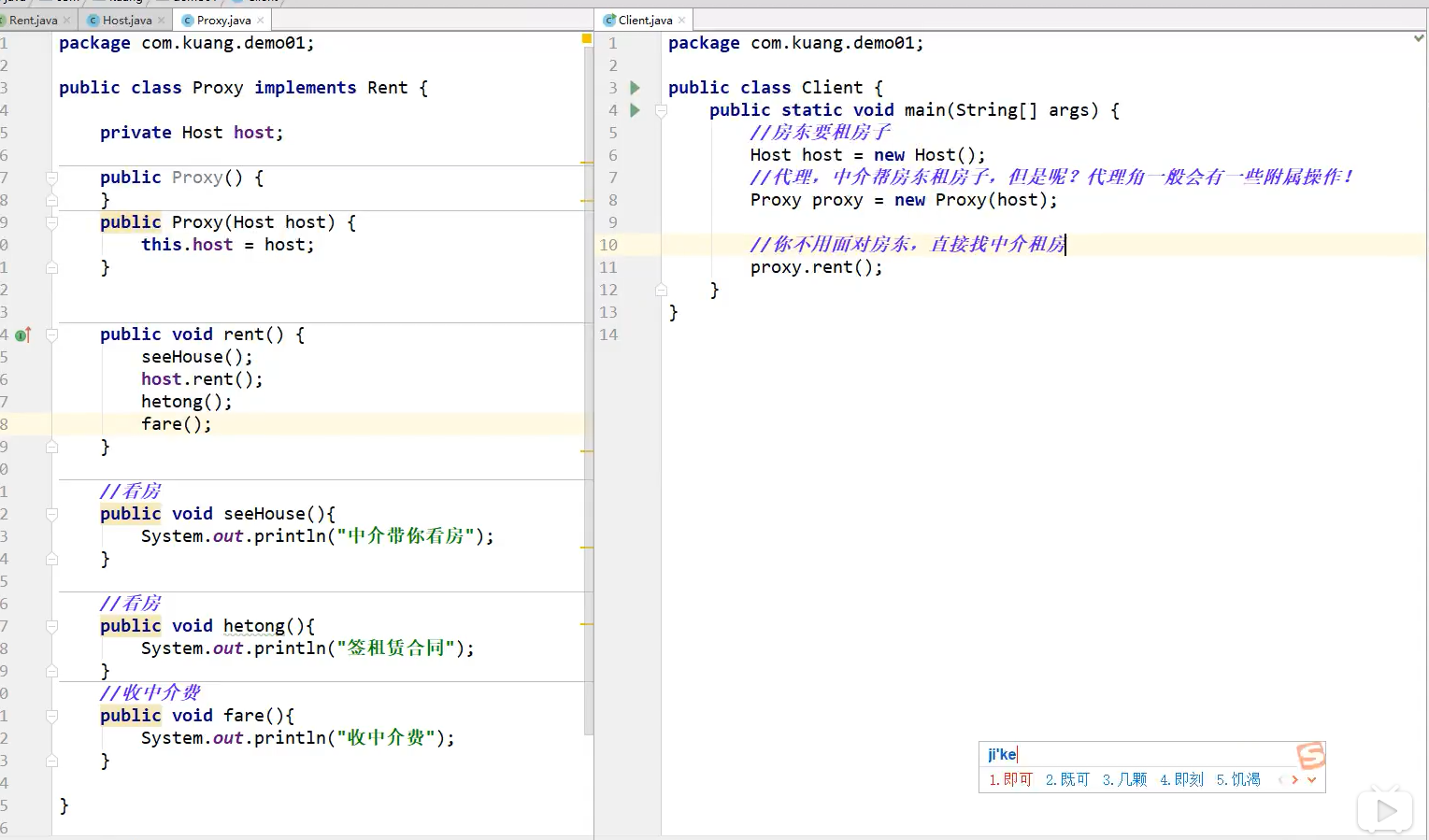Collapse the fold marker beside 'public Proxy() {'

pyautogui.click(x=52, y=178)
